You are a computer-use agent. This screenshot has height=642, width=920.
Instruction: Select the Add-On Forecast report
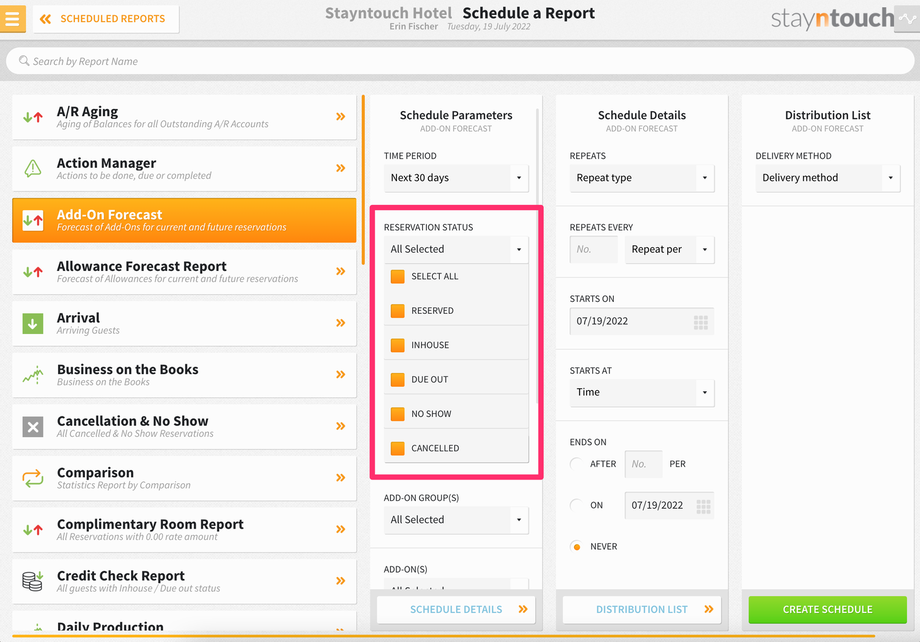pyautogui.click(x=184, y=220)
